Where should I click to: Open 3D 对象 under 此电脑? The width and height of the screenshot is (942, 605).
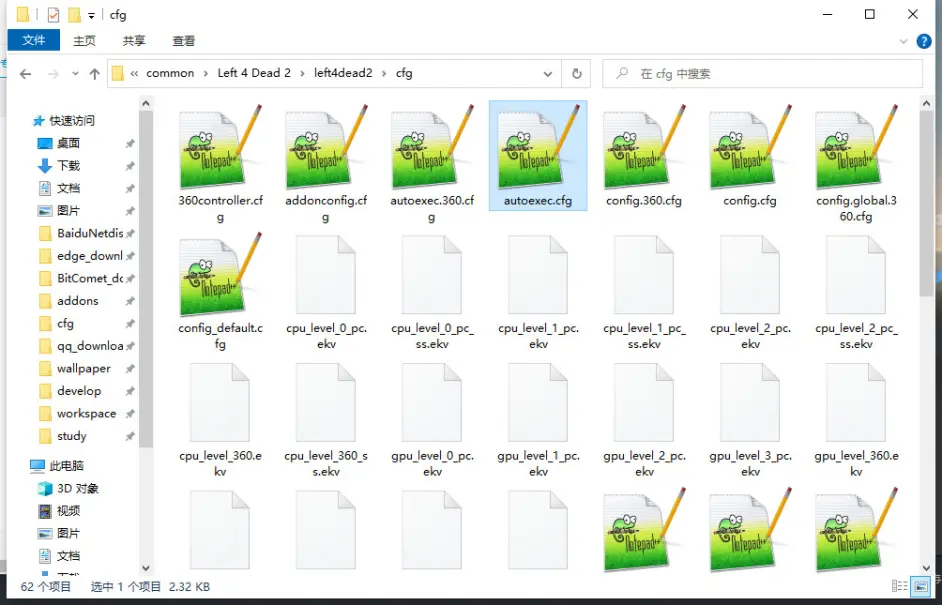click(x=77, y=488)
